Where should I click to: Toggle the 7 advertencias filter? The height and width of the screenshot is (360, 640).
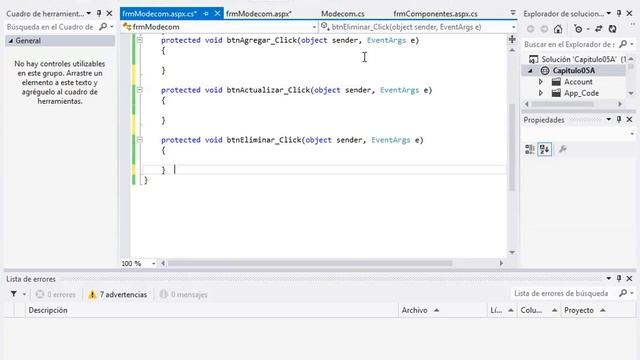coord(118,294)
